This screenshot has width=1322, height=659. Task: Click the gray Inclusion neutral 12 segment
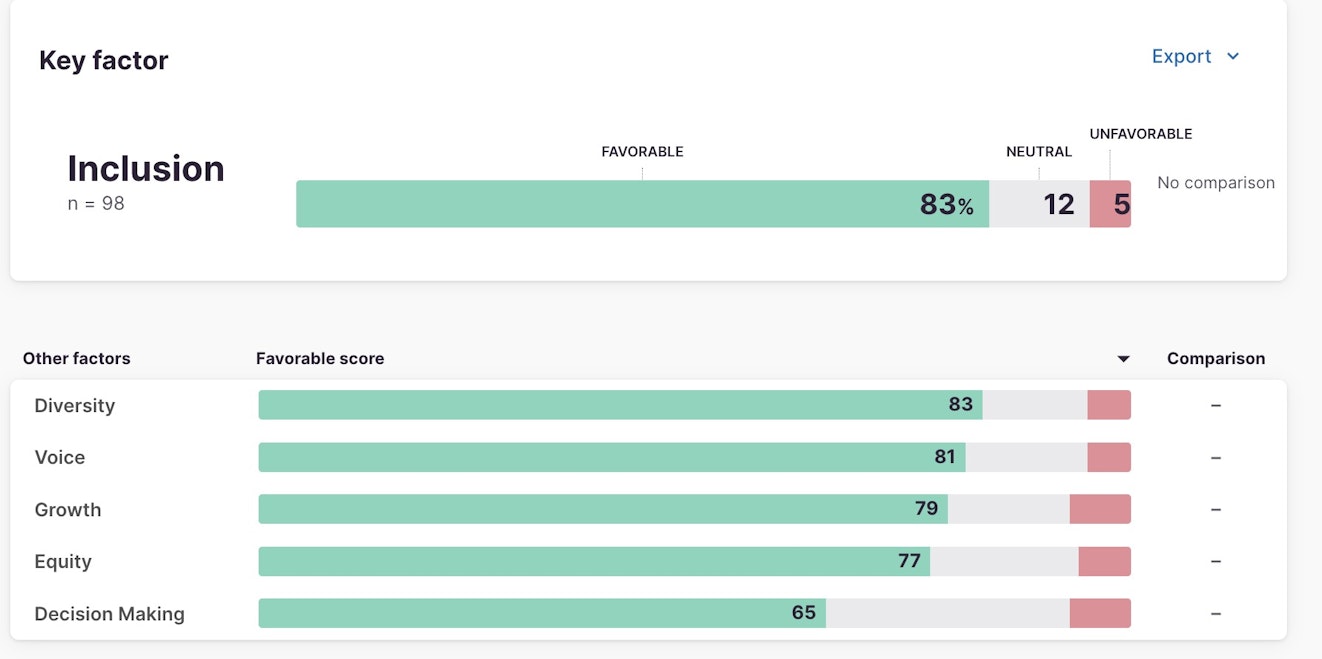1039,204
